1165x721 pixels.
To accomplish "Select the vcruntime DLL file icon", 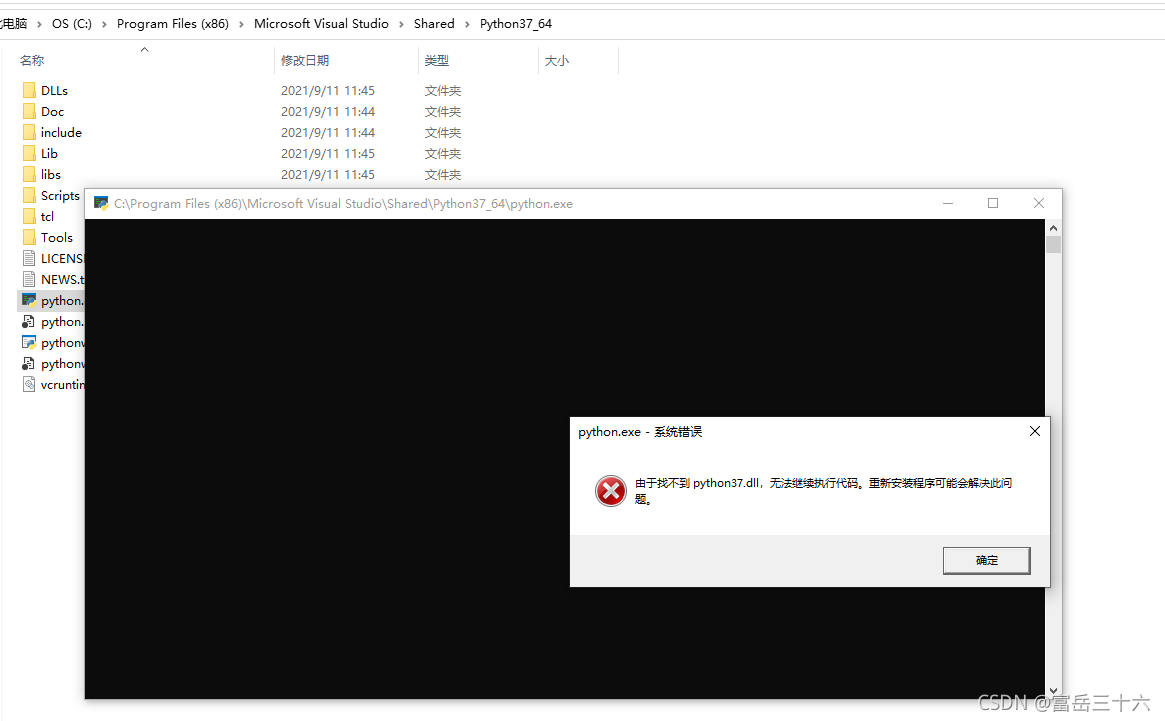I will [29, 384].
